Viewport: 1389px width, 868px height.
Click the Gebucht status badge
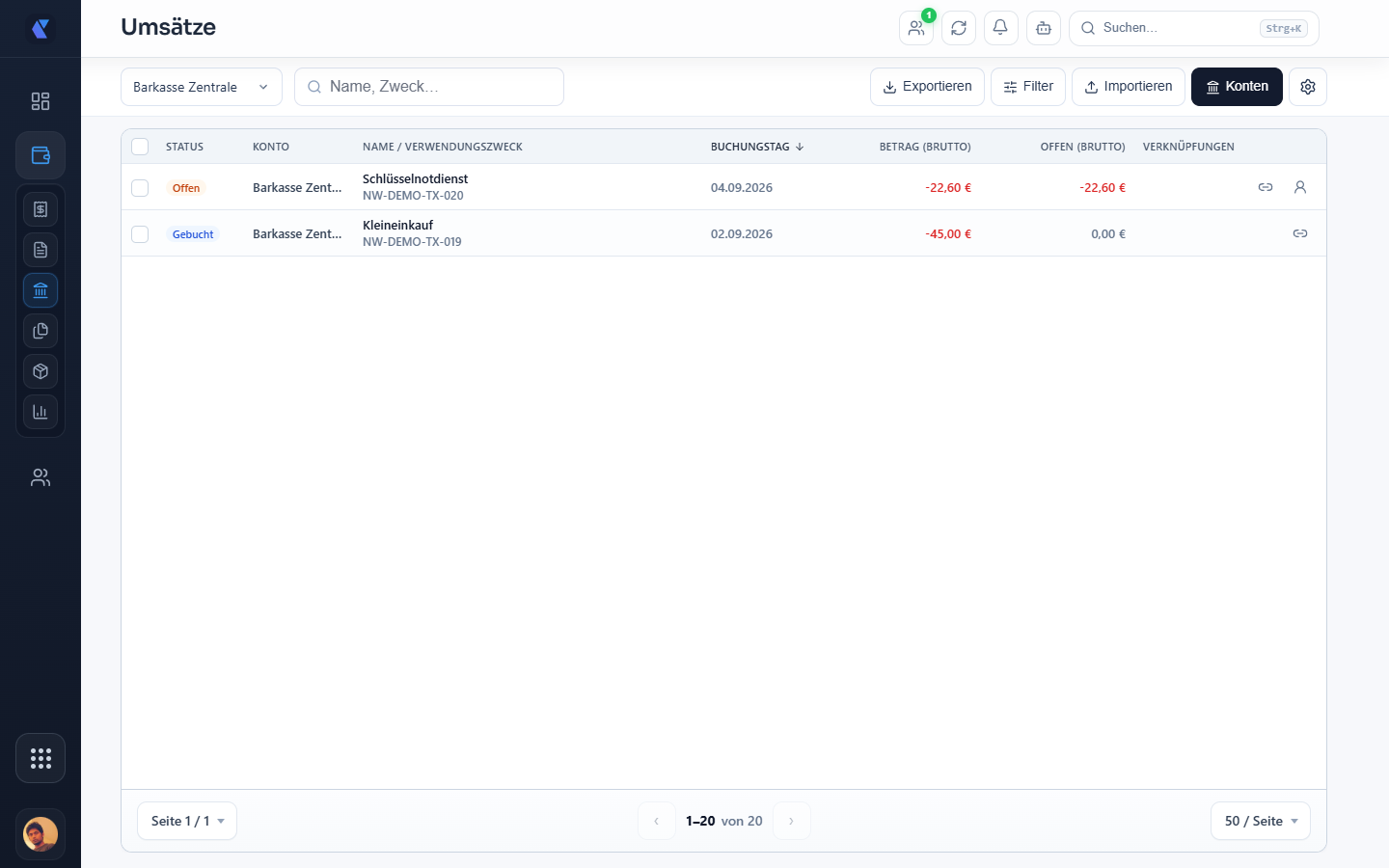tap(193, 234)
